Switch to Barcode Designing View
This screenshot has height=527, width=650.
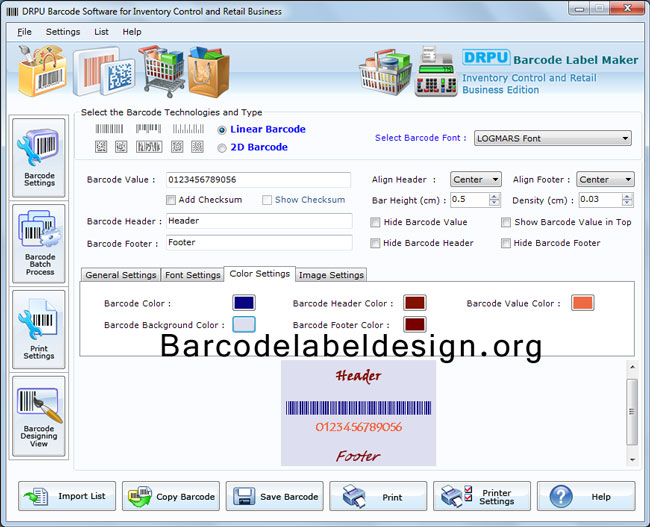click(x=39, y=416)
